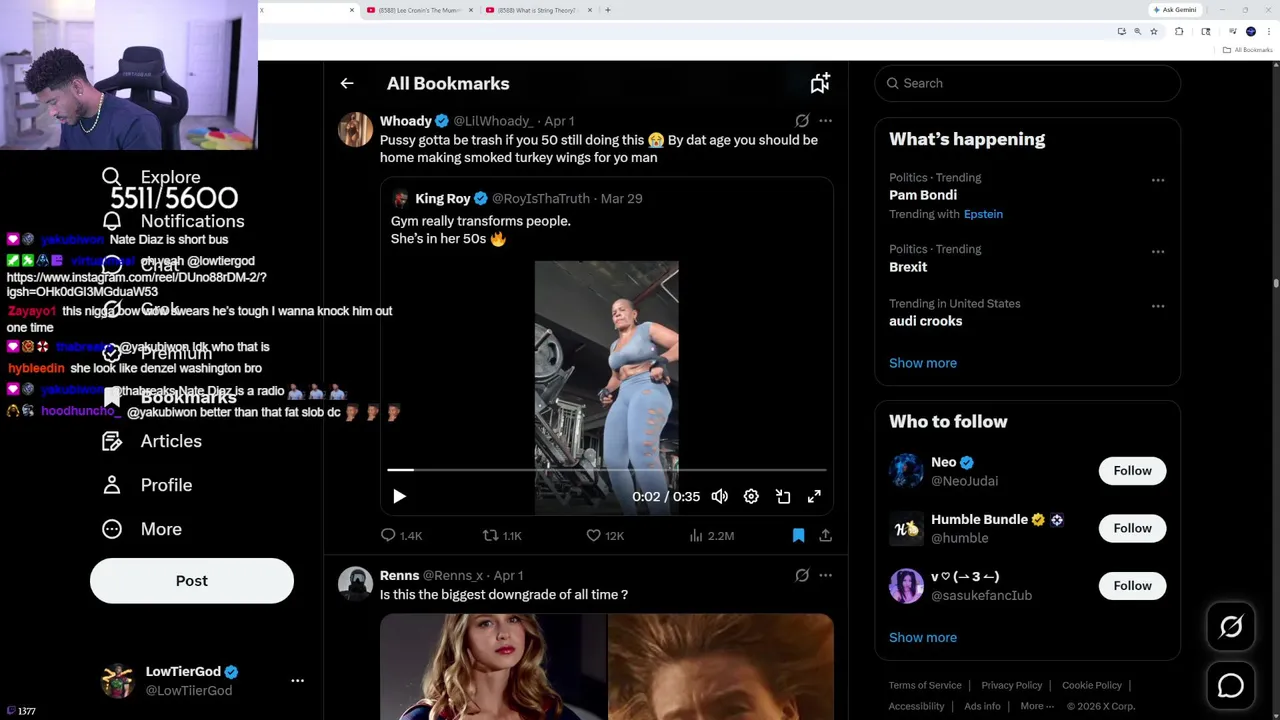Share Whoady's post via share icon

click(x=825, y=536)
